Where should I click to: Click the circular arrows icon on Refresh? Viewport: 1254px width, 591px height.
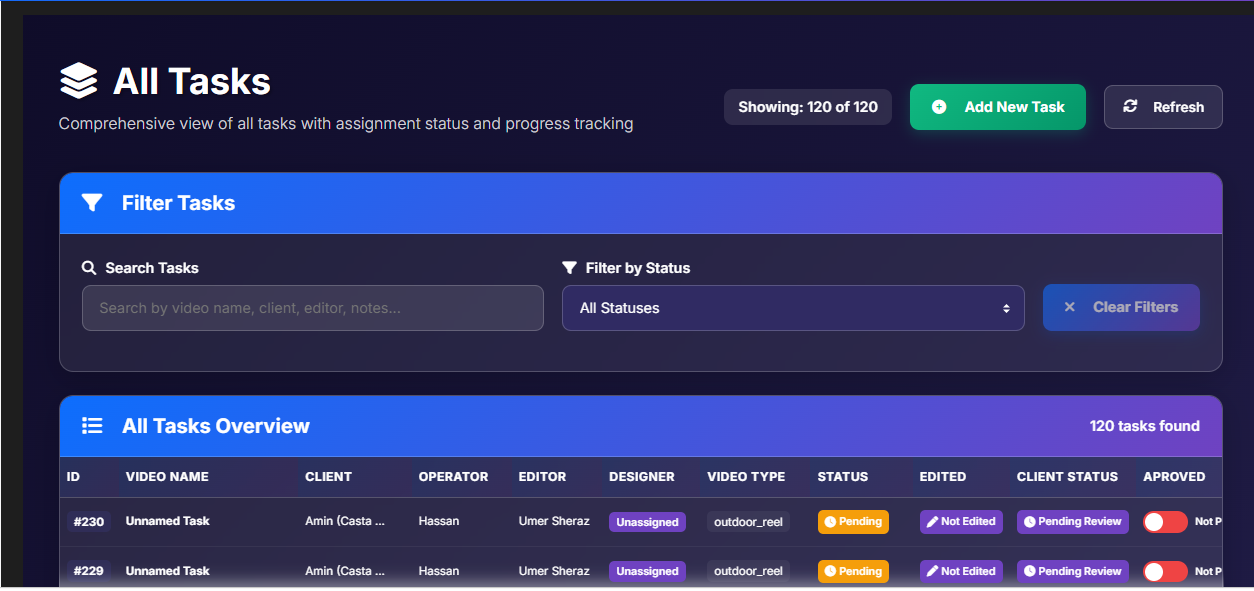tap(1131, 107)
